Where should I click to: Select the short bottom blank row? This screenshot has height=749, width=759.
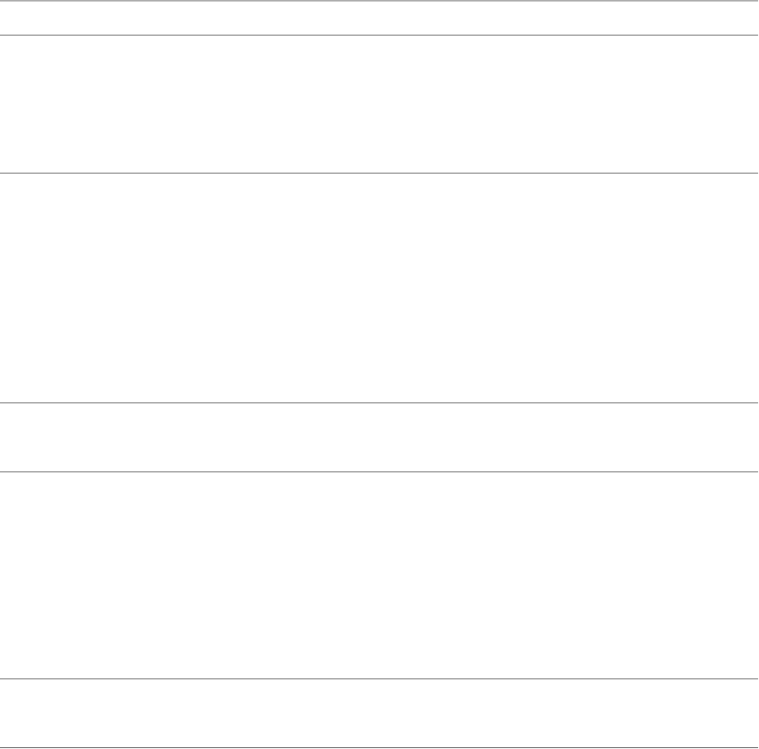(x=379, y=714)
